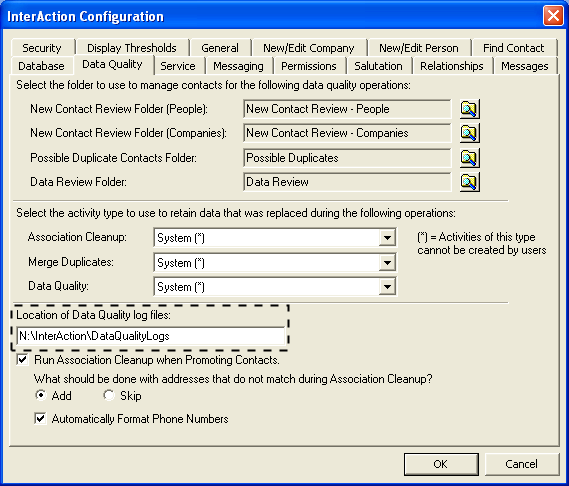569x486 pixels.
Task: Click the New Contact Review - People field
Action: (x=347, y=109)
